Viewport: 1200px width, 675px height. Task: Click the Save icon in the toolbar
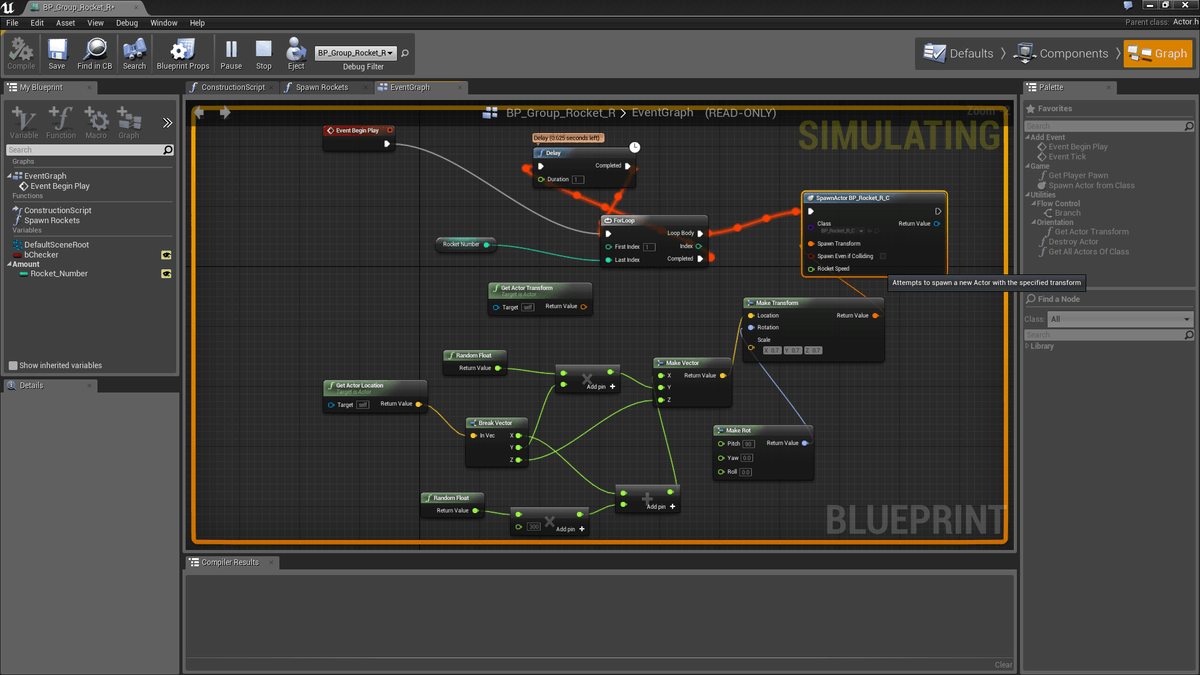[x=57, y=52]
